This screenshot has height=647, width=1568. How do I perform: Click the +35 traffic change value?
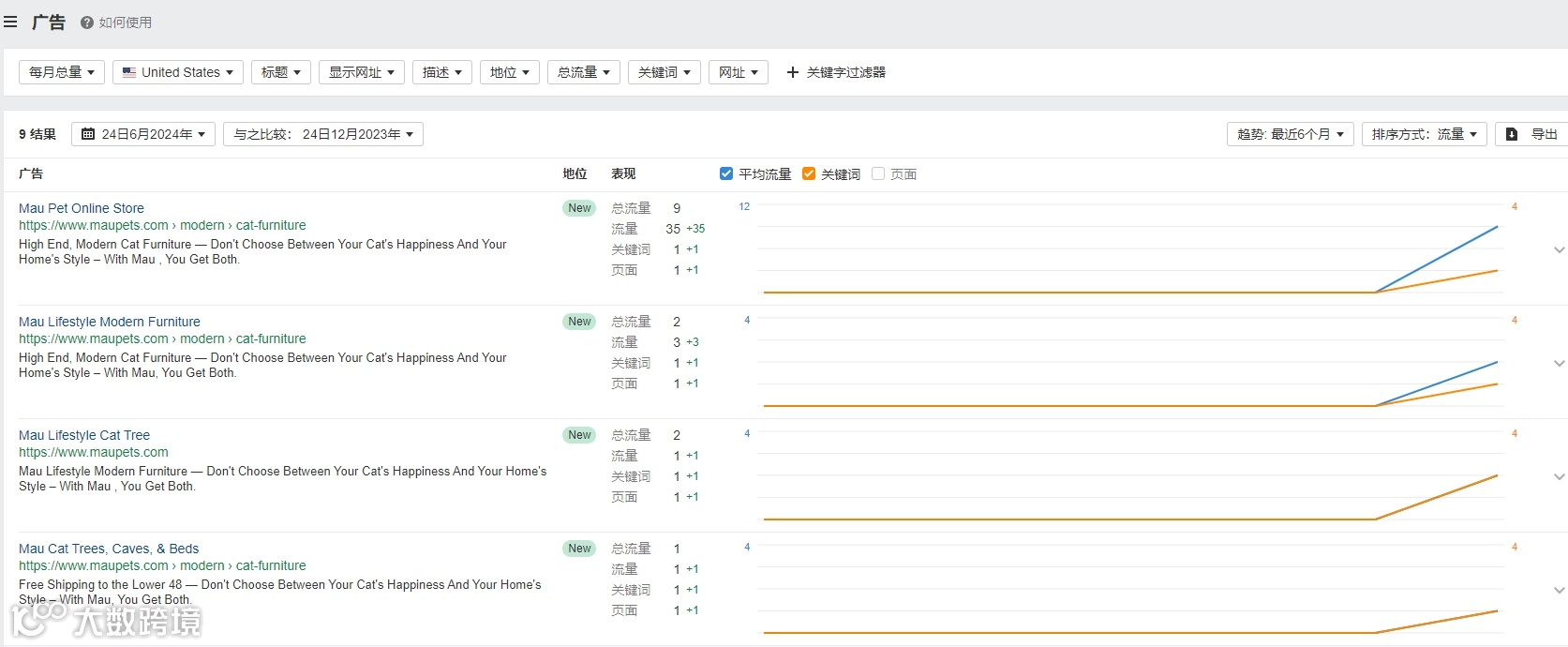(695, 229)
